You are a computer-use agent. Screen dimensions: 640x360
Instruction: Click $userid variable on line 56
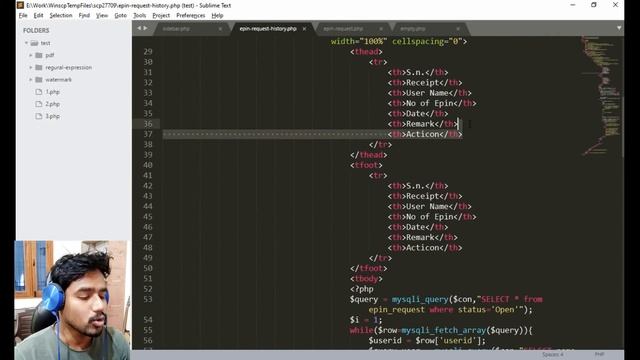point(385,340)
